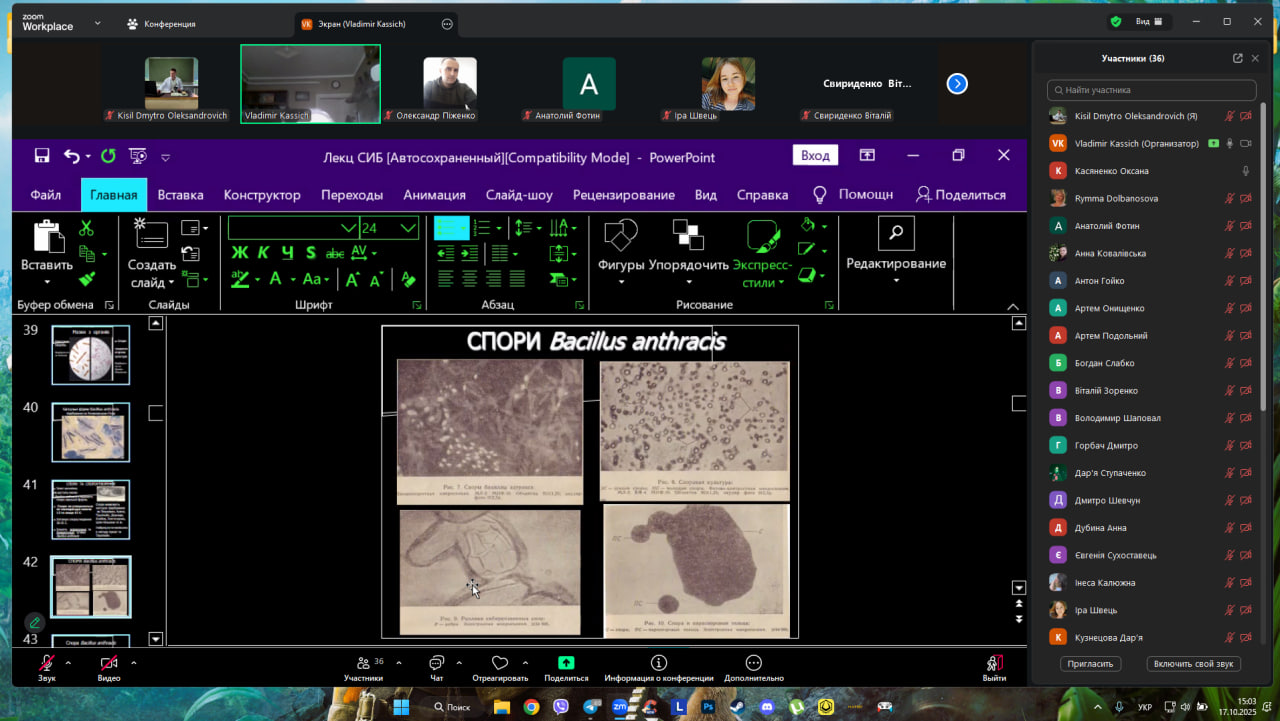Open the Participants (Участники) icon in toolbar
The image size is (1280, 721).
tap(362, 663)
